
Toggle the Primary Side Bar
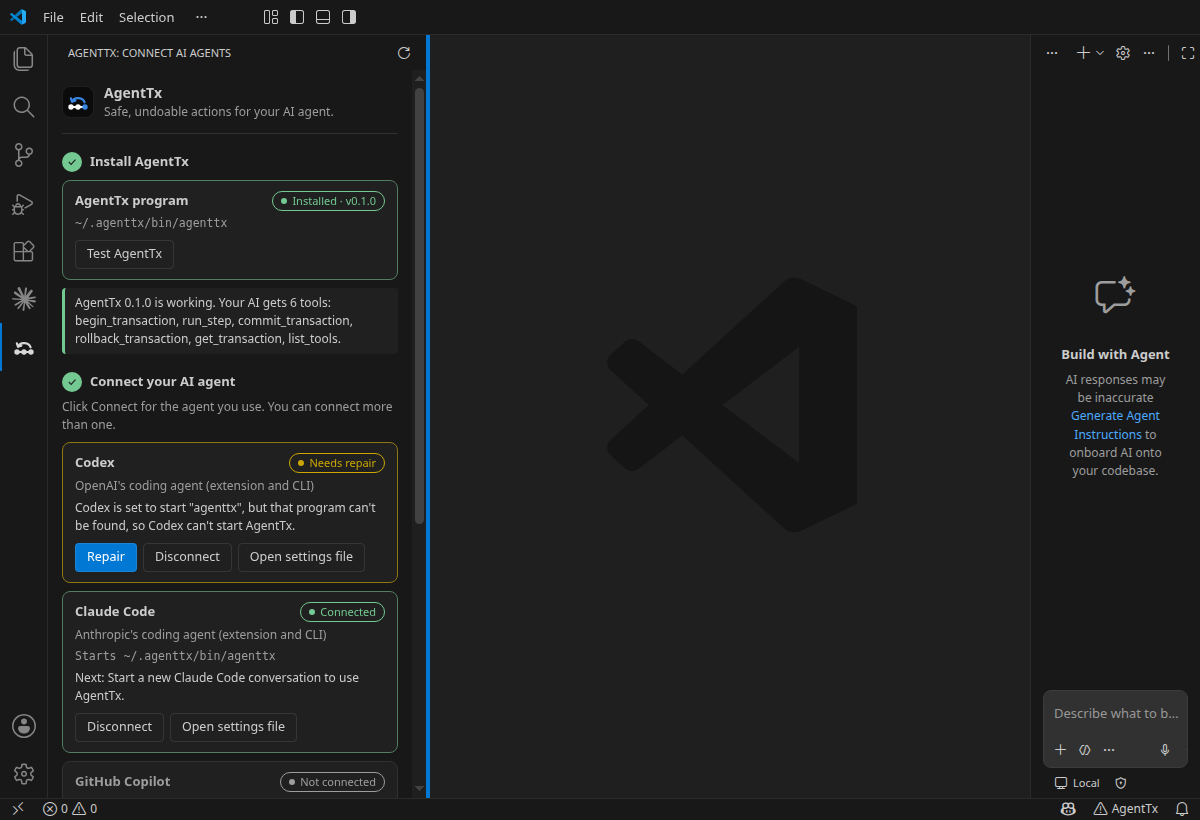[x=297, y=17]
